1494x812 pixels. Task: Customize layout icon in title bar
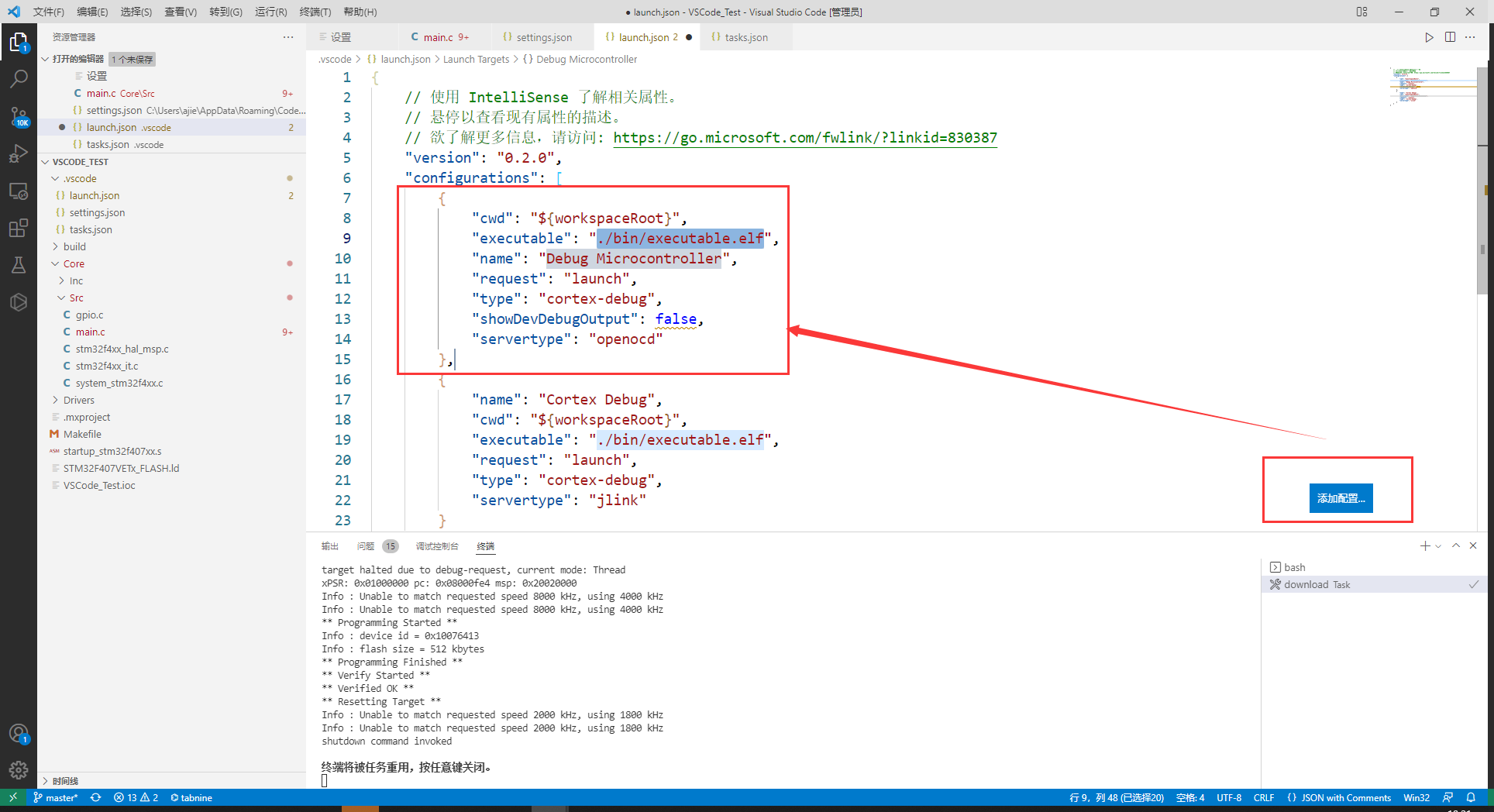point(1361,12)
